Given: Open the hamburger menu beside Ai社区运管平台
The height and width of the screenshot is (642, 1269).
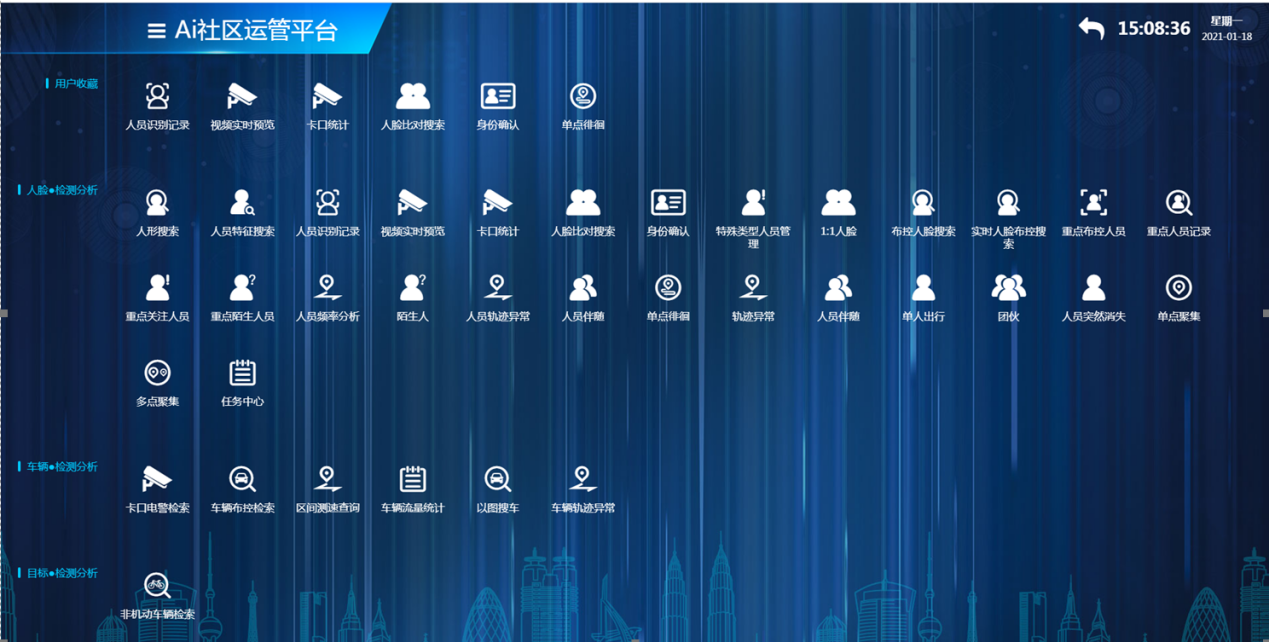Looking at the screenshot, I should (x=156, y=31).
